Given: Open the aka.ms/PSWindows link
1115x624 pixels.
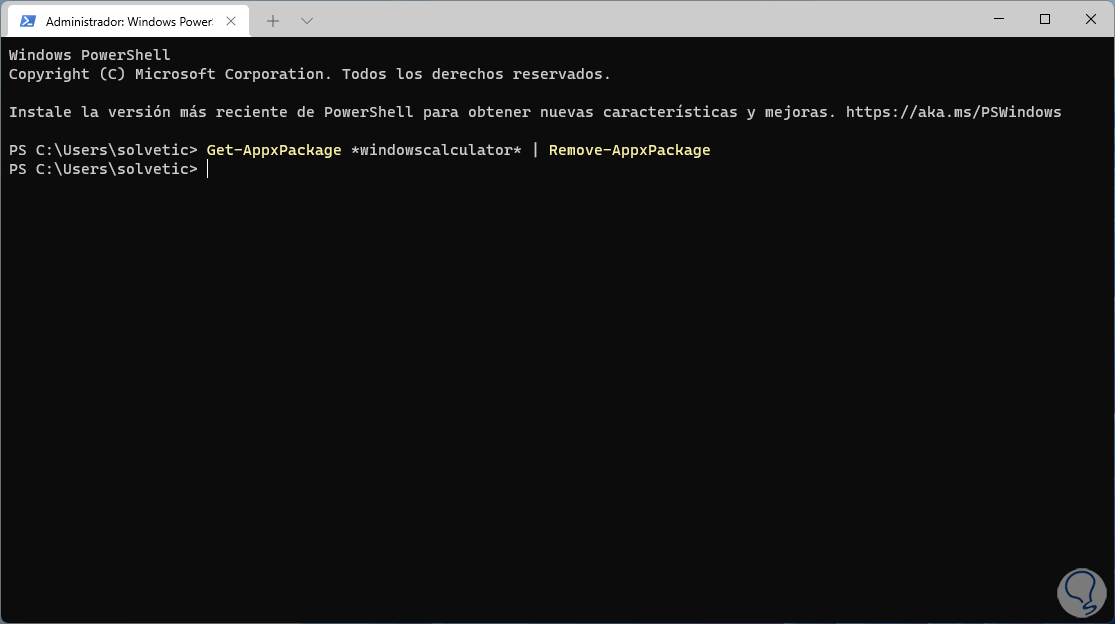Looking at the screenshot, I should [x=953, y=112].
